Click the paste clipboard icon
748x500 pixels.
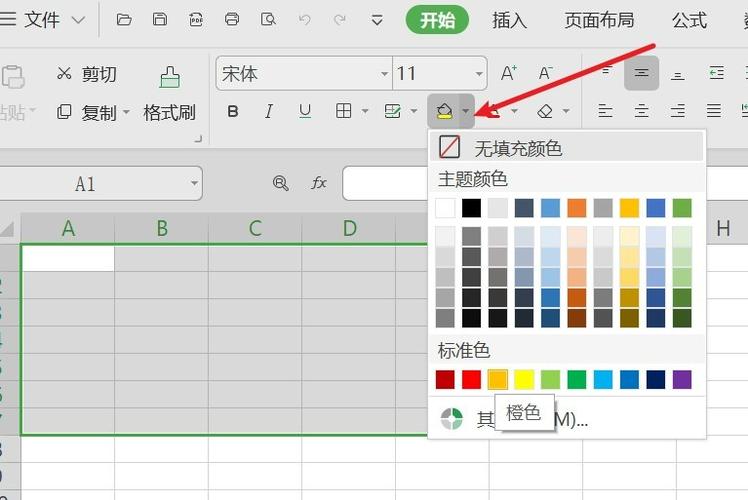pyautogui.click(x=13, y=77)
